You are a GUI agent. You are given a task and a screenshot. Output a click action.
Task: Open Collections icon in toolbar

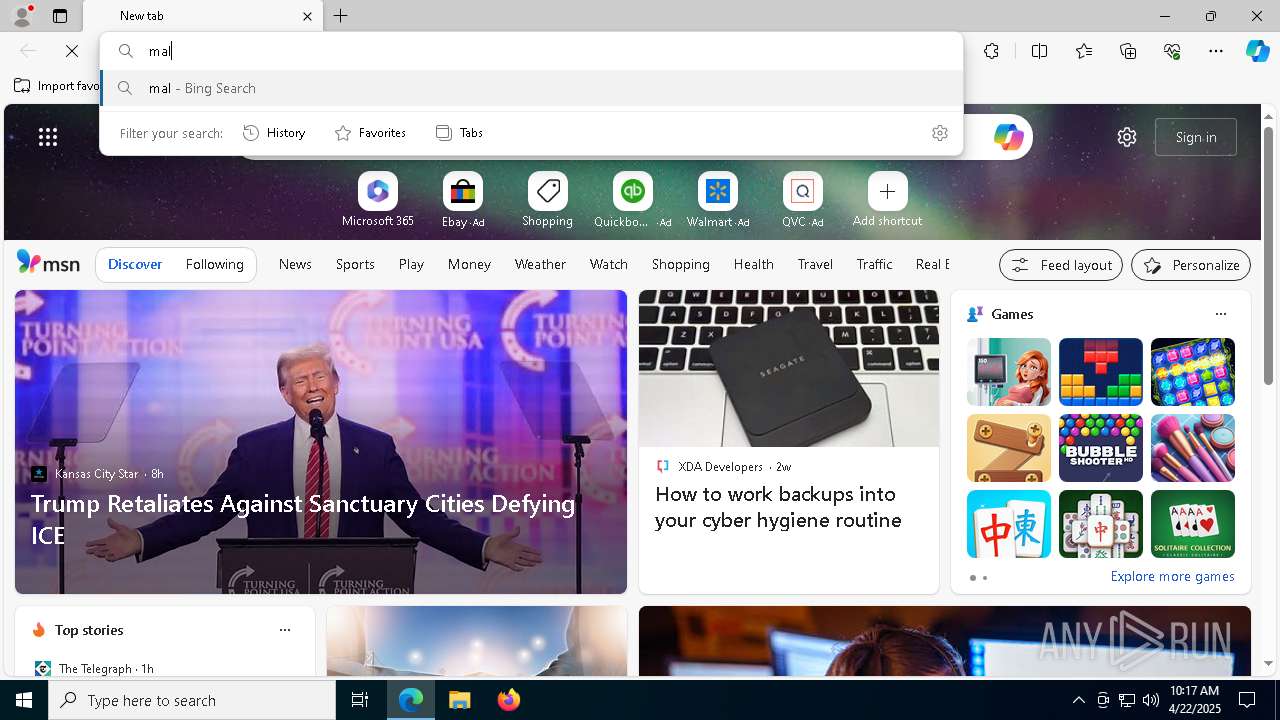[1128, 51]
